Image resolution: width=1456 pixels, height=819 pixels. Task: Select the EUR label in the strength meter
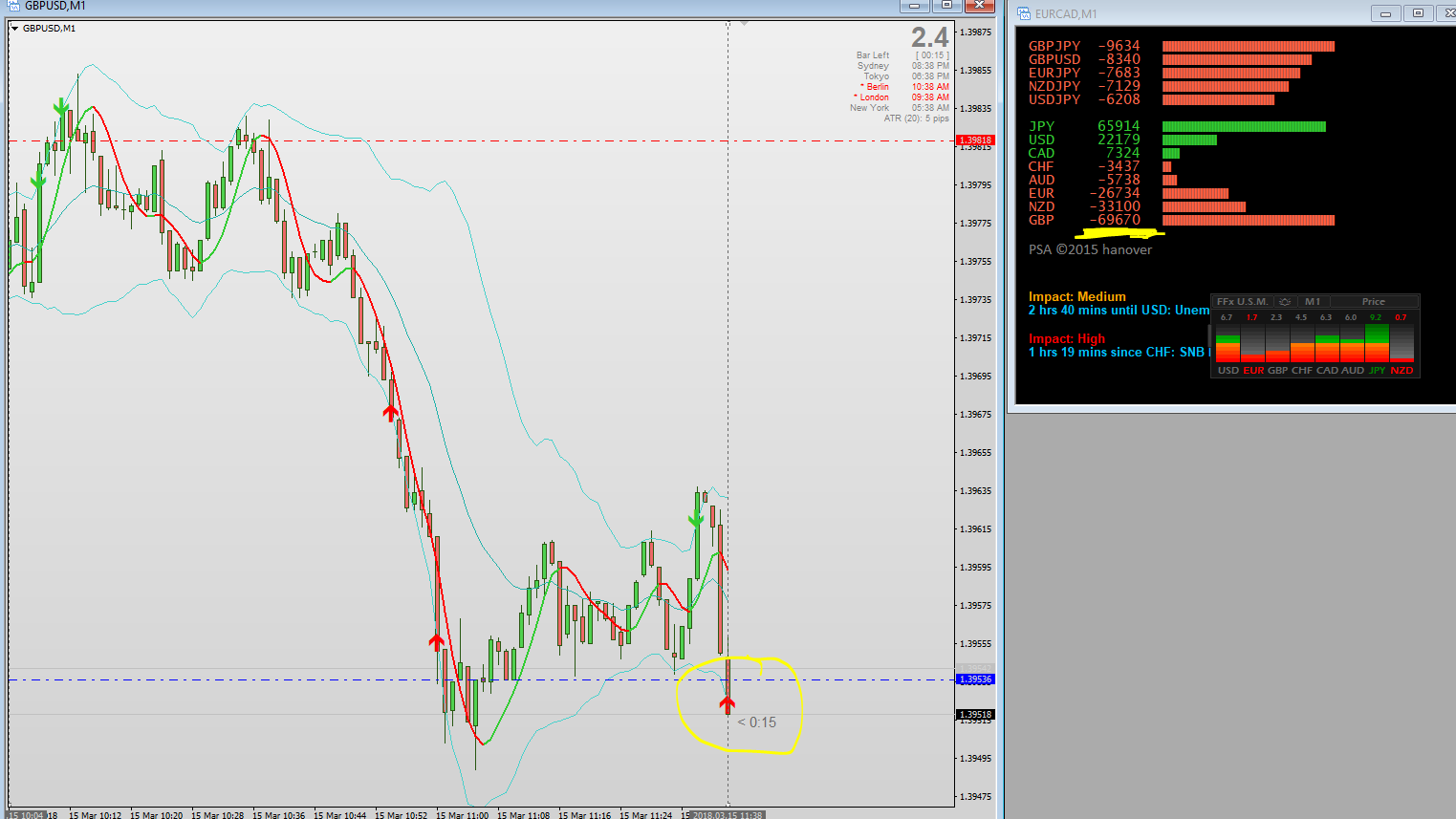tap(1253, 371)
